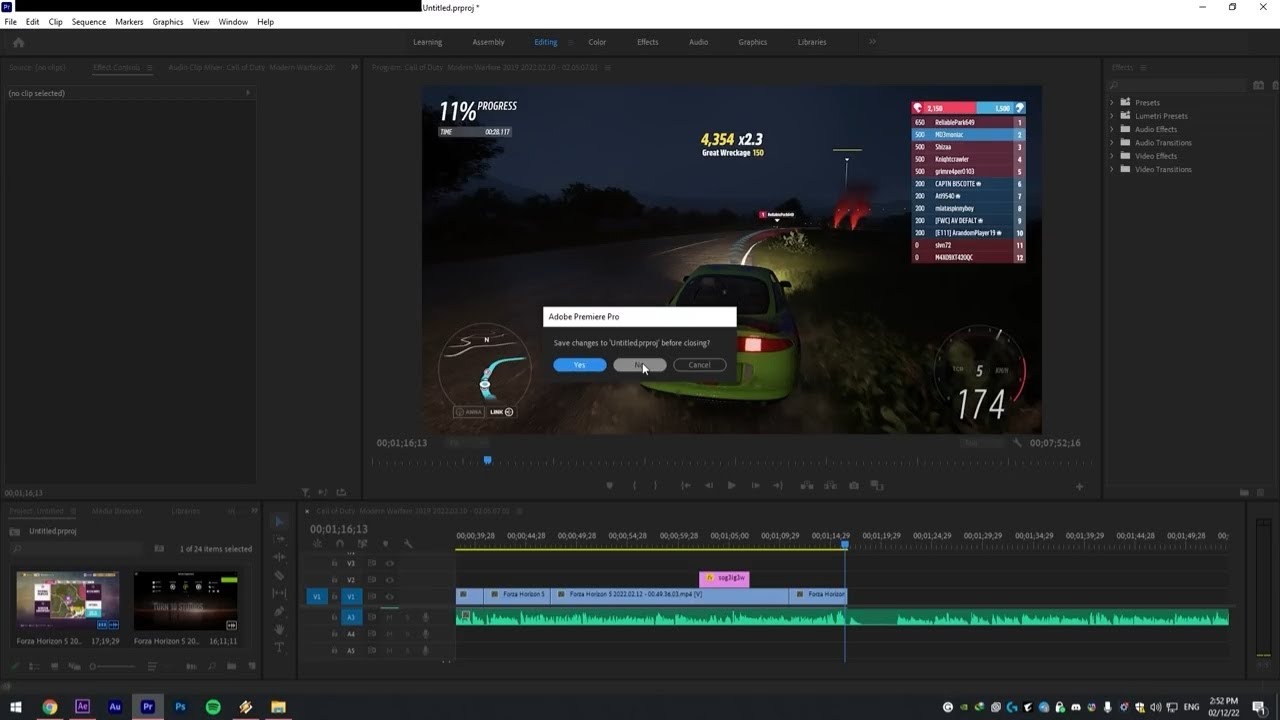
Task: Click the timeline playhead at 00;01;14;29
Action: click(845, 544)
